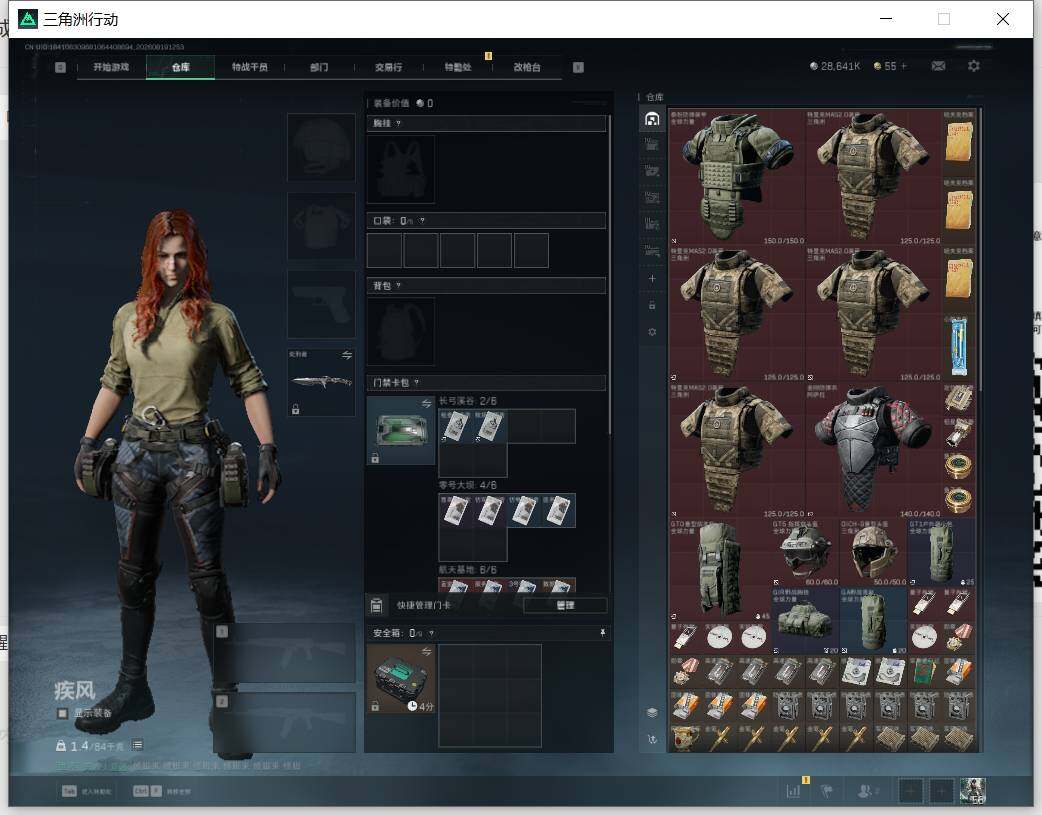The width and height of the screenshot is (1042, 815).
Task: Select the third warehouse category icon
Action: pos(652,172)
